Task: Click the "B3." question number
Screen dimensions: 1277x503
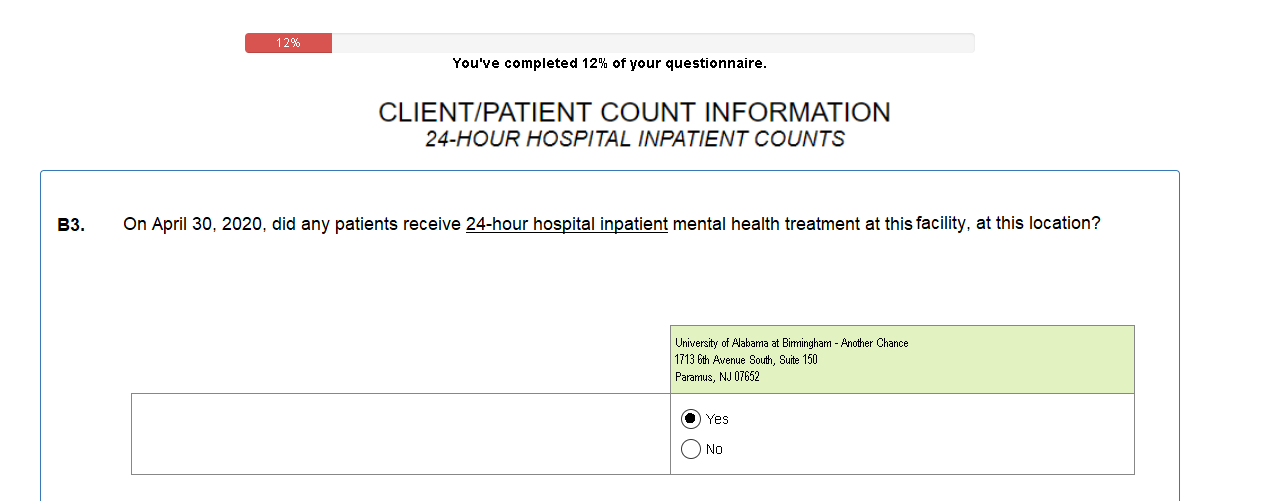Action: click(x=71, y=225)
